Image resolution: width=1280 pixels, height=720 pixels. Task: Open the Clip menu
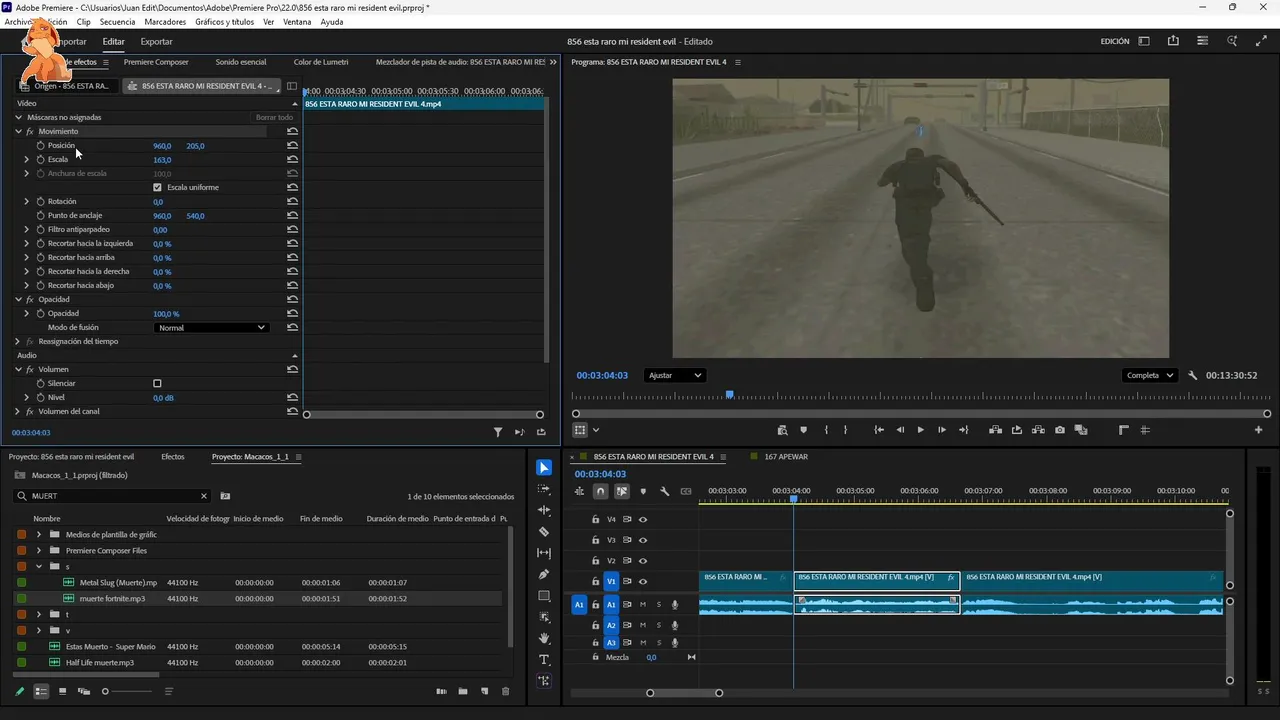click(83, 22)
